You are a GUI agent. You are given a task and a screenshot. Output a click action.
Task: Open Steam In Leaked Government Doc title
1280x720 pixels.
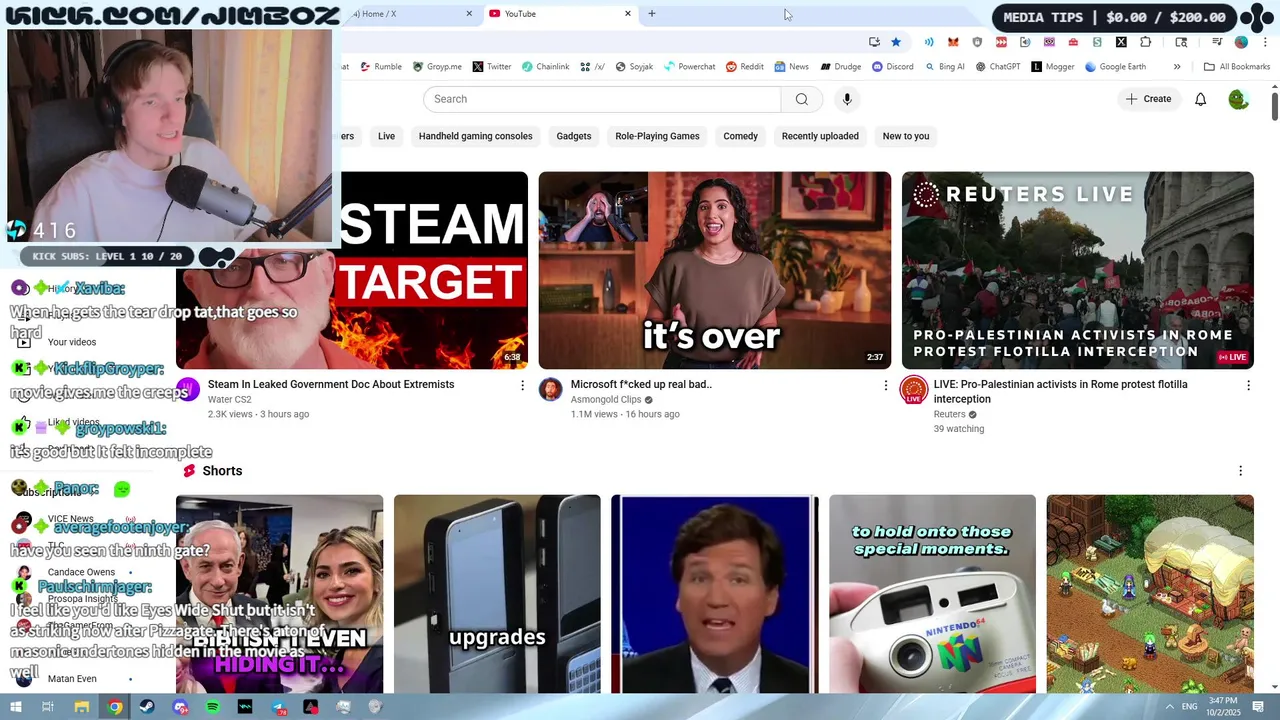click(331, 384)
